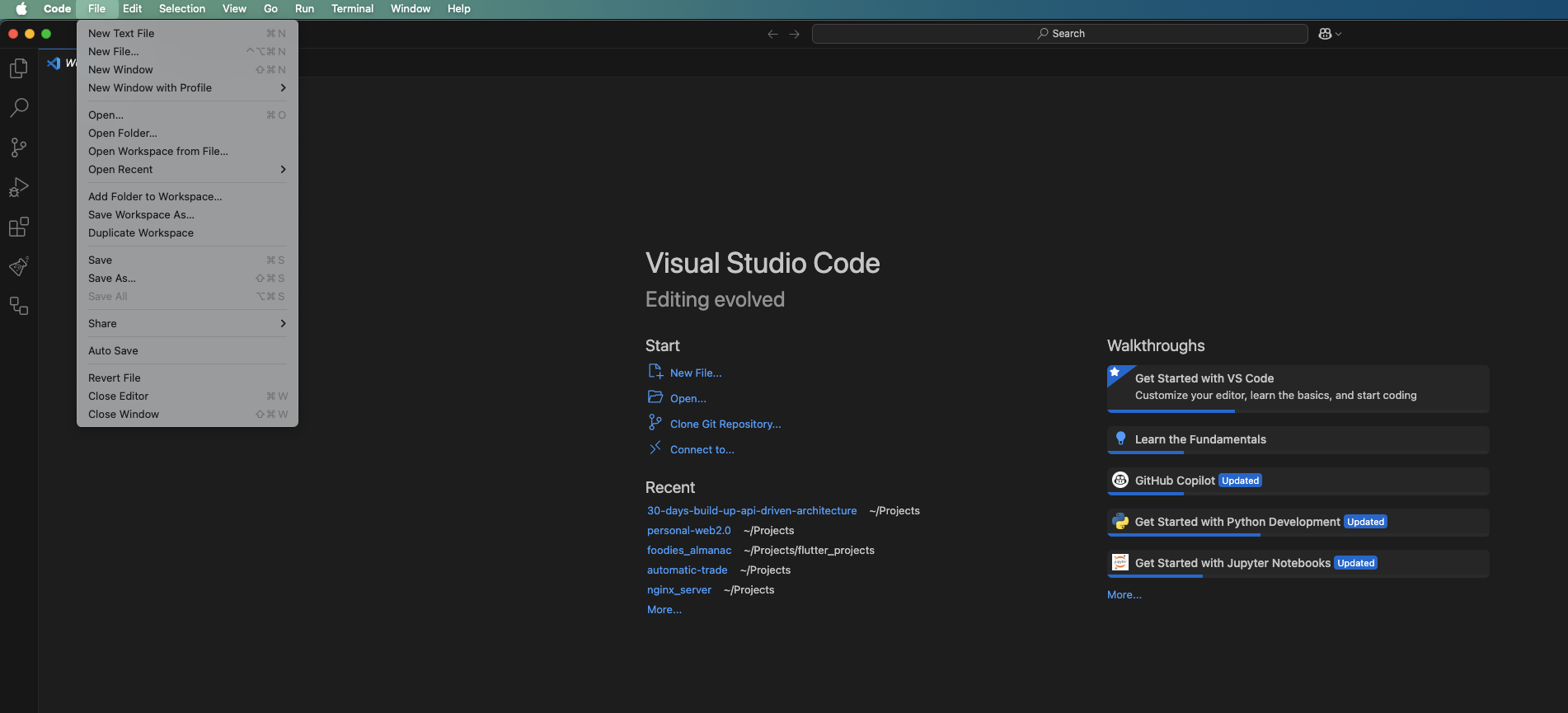Image resolution: width=1568 pixels, height=713 pixels.
Task: Click the Clone Git Repository... link
Action: pos(725,424)
